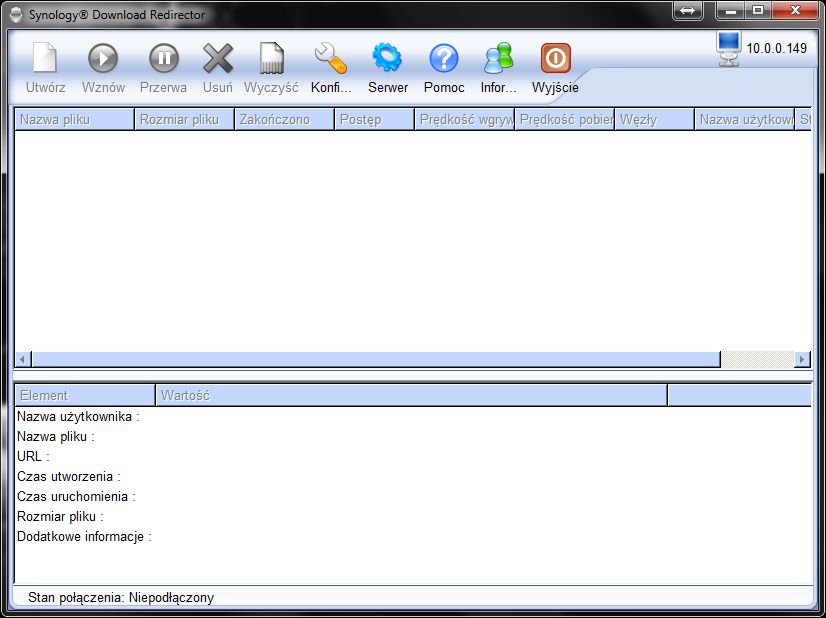Image resolution: width=826 pixels, height=618 pixels.
Task: Click the Element column header
Action: pyautogui.click(x=85, y=395)
